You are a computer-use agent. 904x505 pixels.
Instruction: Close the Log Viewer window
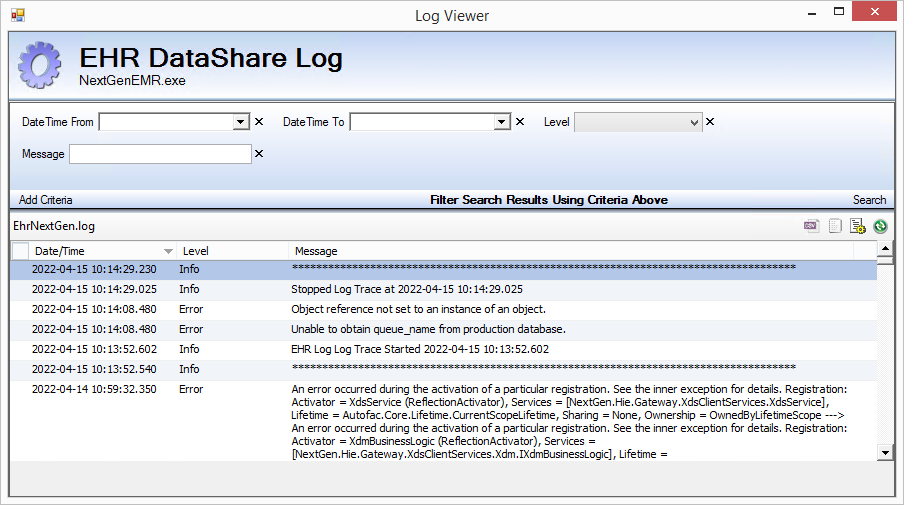click(x=875, y=12)
